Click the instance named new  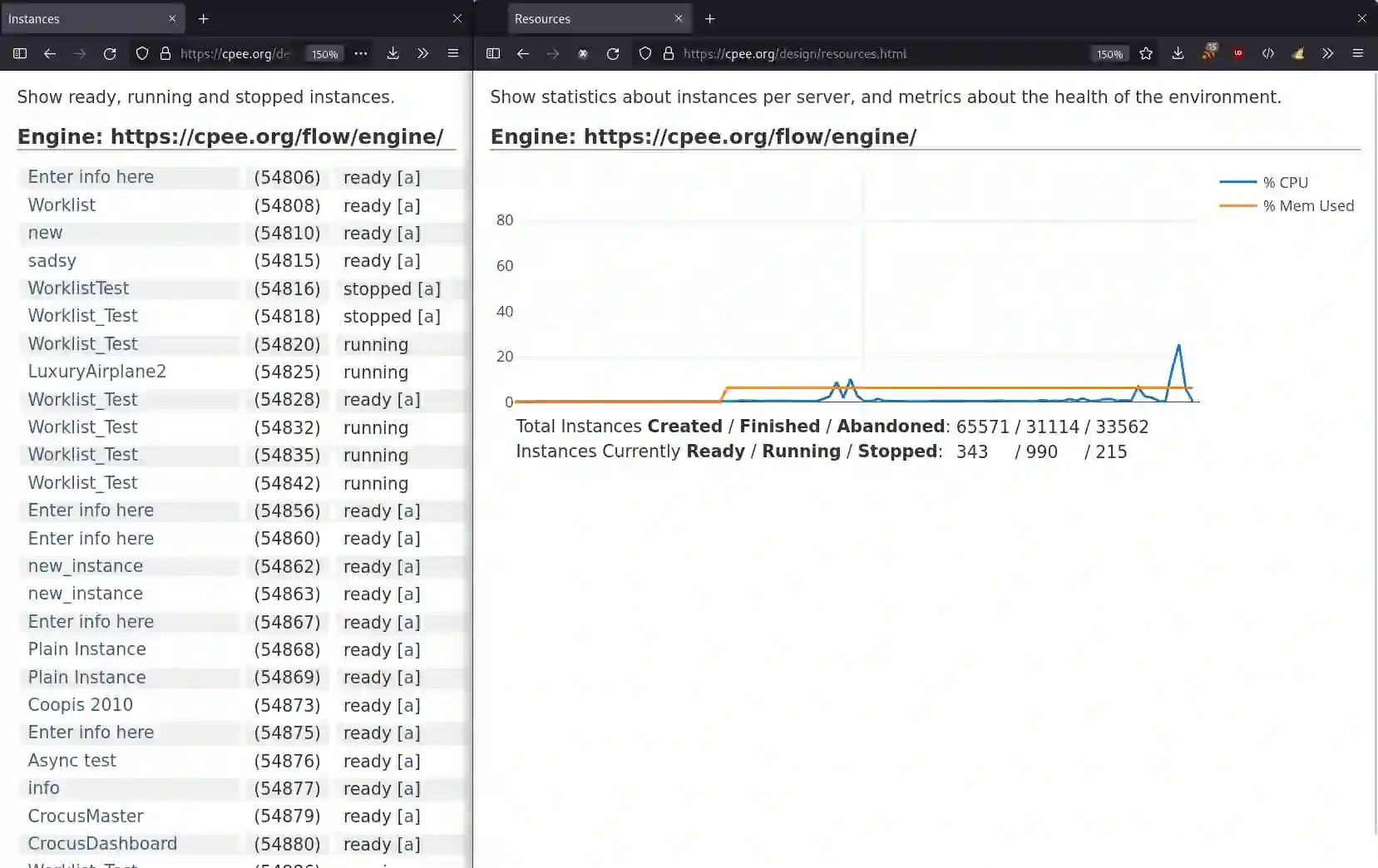tap(45, 233)
